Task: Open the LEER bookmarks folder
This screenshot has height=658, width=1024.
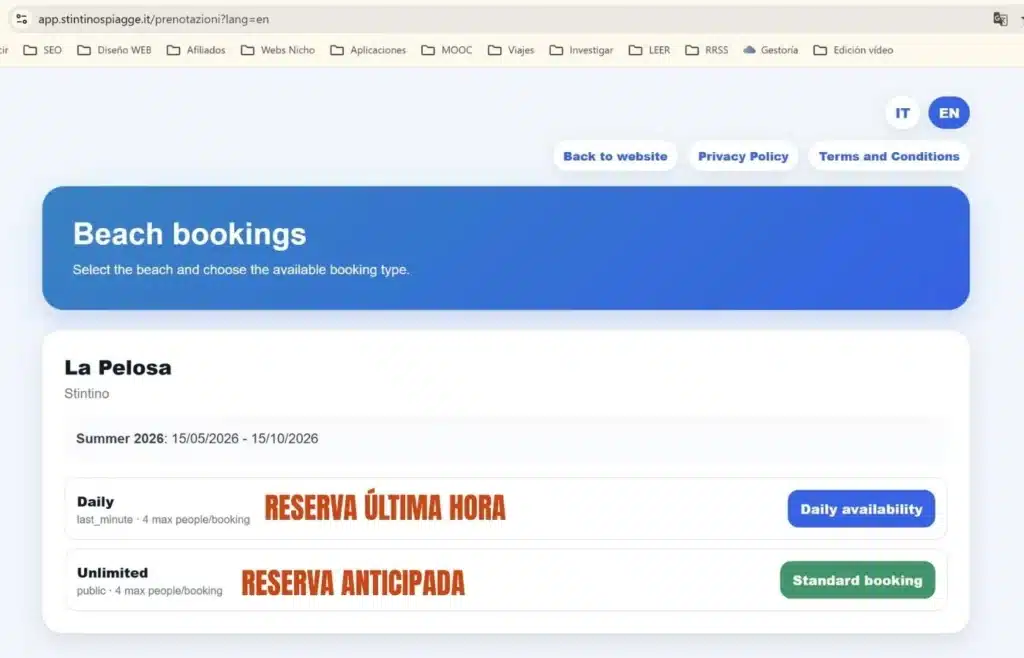Action: (649, 50)
